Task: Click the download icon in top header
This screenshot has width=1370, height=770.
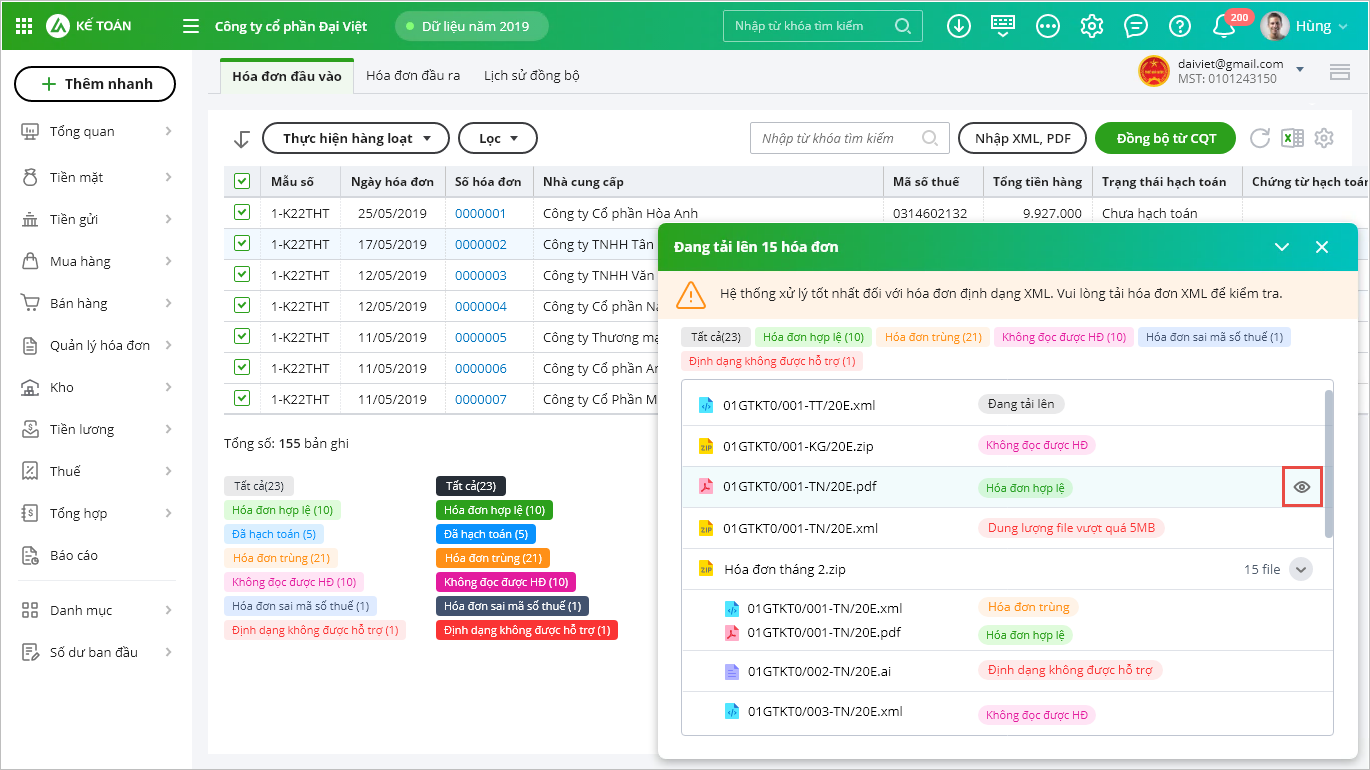Action: (959, 26)
